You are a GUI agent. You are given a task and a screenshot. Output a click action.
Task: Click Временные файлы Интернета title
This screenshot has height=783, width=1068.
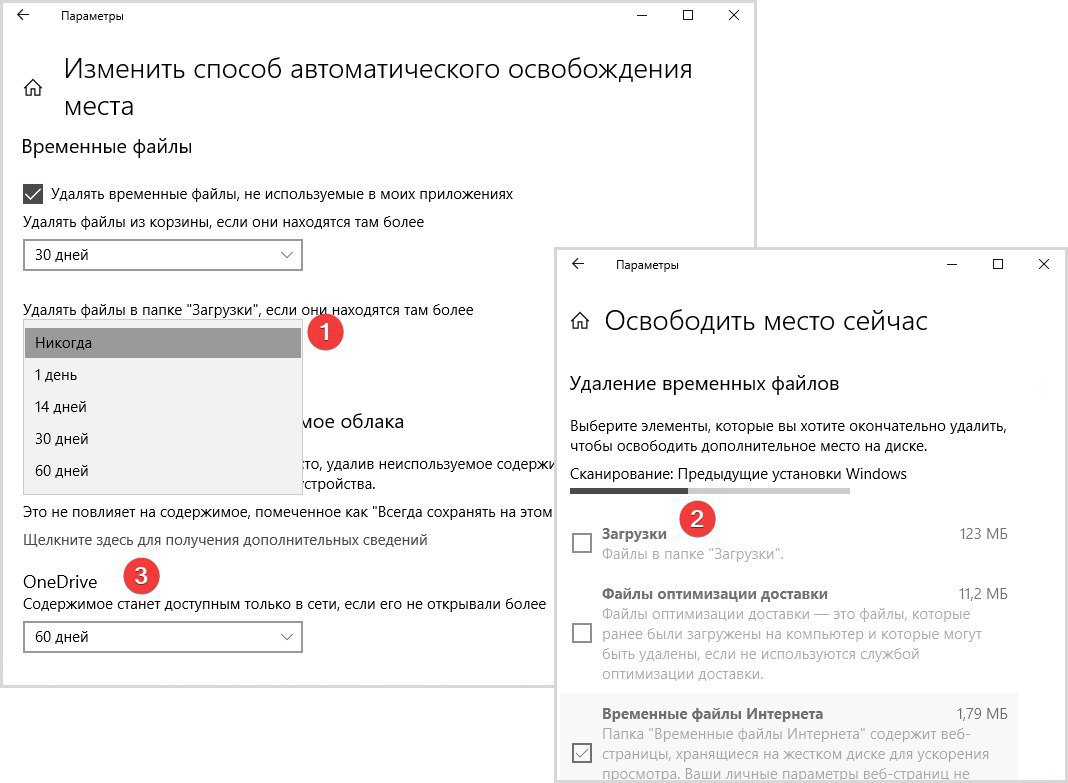pos(712,714)
